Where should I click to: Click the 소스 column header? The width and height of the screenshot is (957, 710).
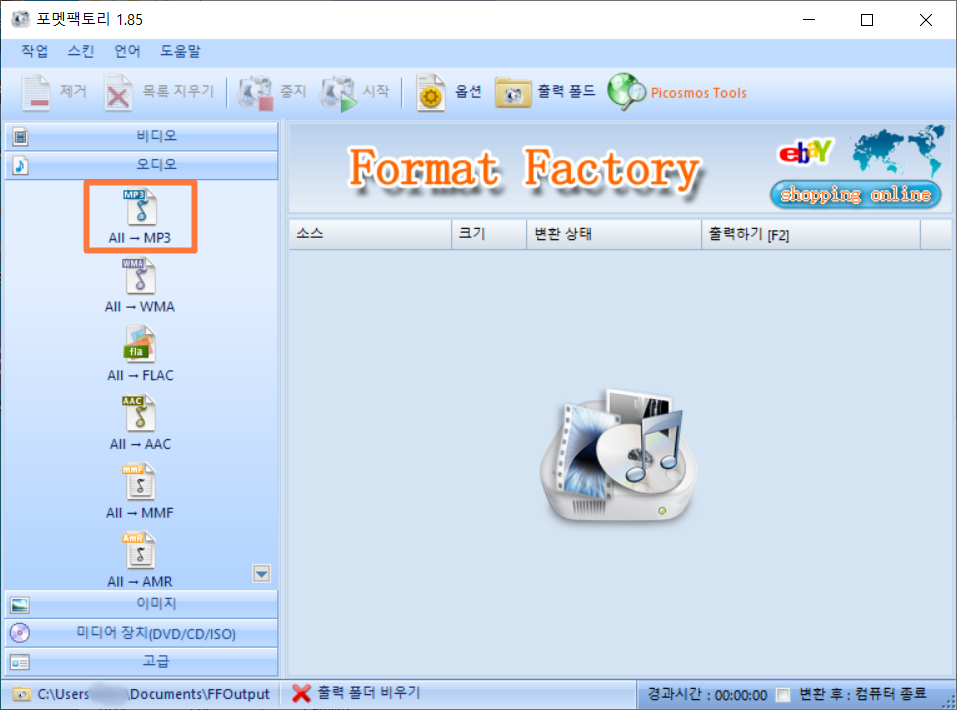click(x=370, y=234)
